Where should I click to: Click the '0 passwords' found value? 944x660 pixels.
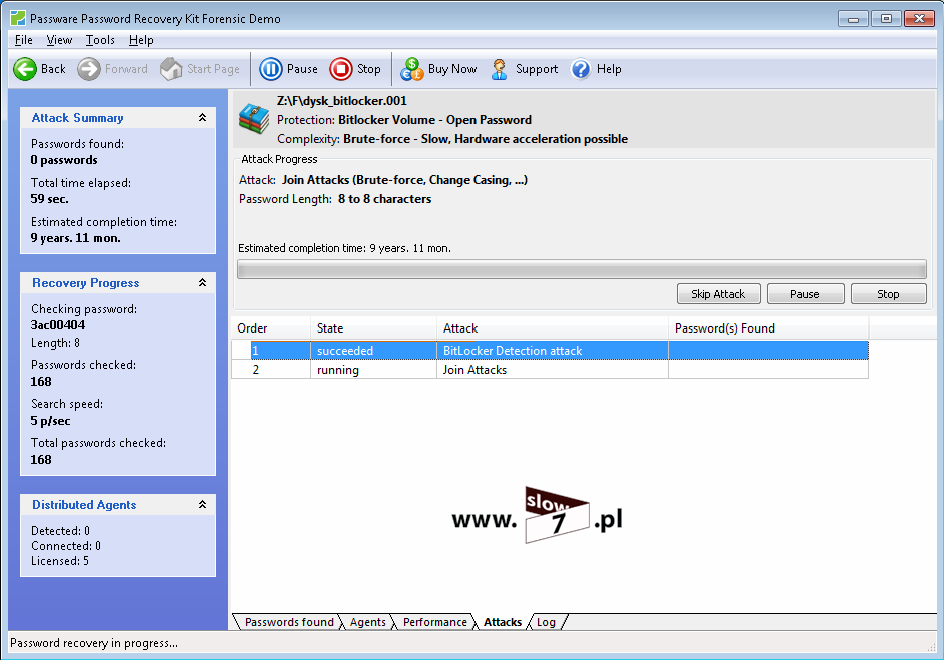point(64,160)
